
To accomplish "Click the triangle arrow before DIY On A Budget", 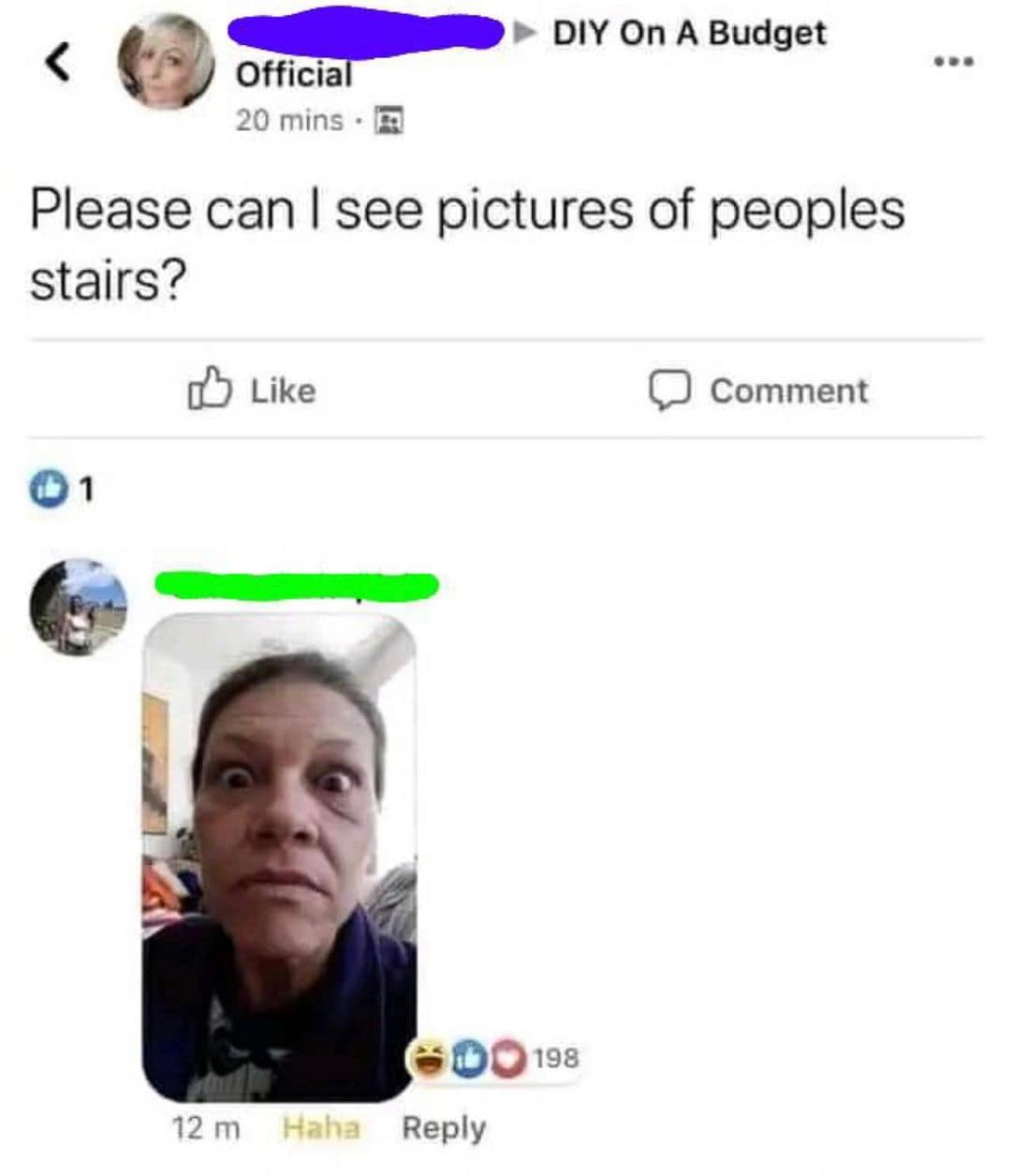I will pyautogui.click(x=527, y=34).
